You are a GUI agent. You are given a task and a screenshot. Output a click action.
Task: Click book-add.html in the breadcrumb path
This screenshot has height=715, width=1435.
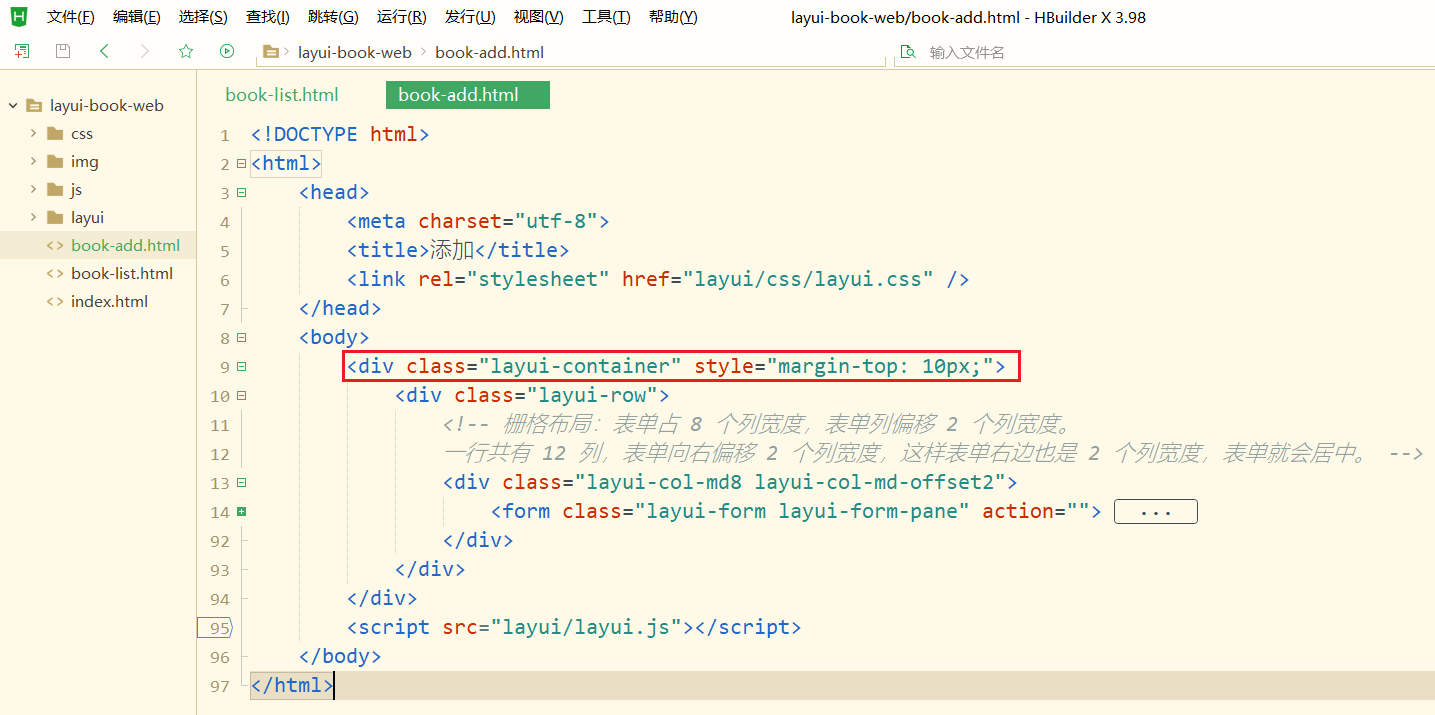point(490,52)
